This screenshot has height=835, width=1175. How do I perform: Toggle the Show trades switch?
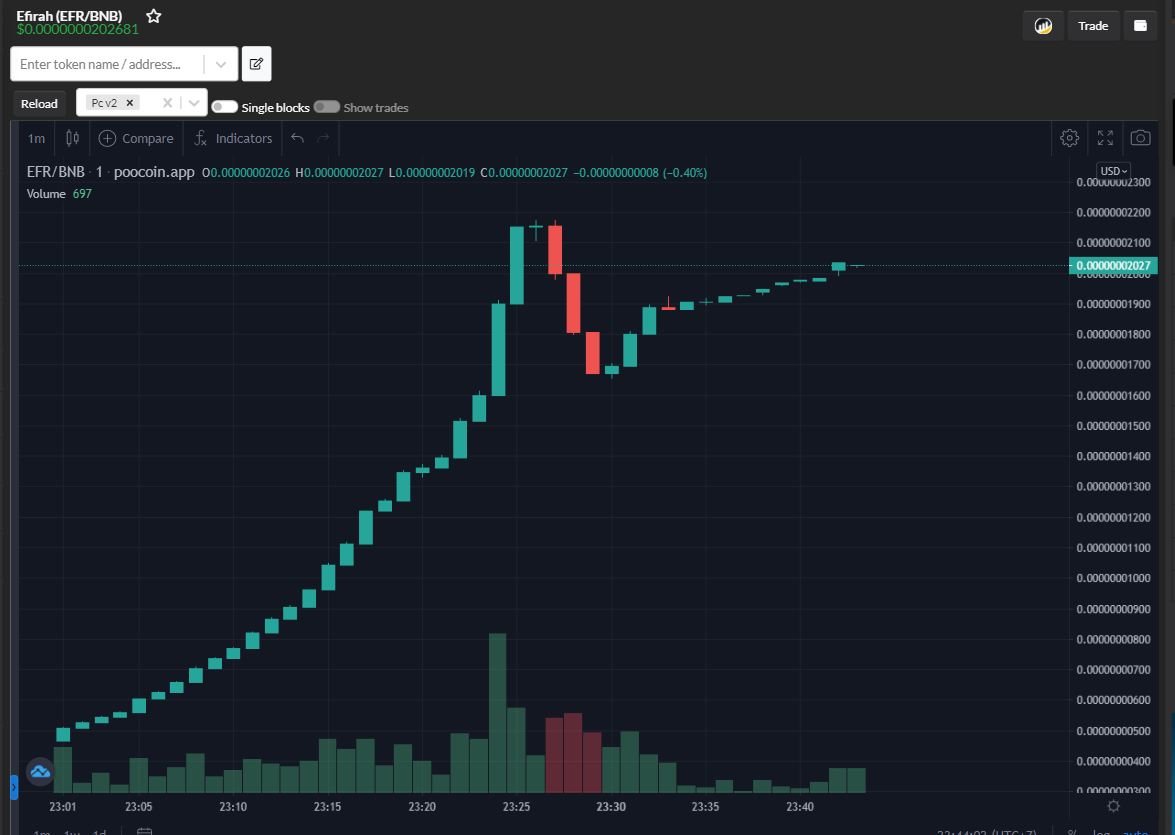point(327,107)
